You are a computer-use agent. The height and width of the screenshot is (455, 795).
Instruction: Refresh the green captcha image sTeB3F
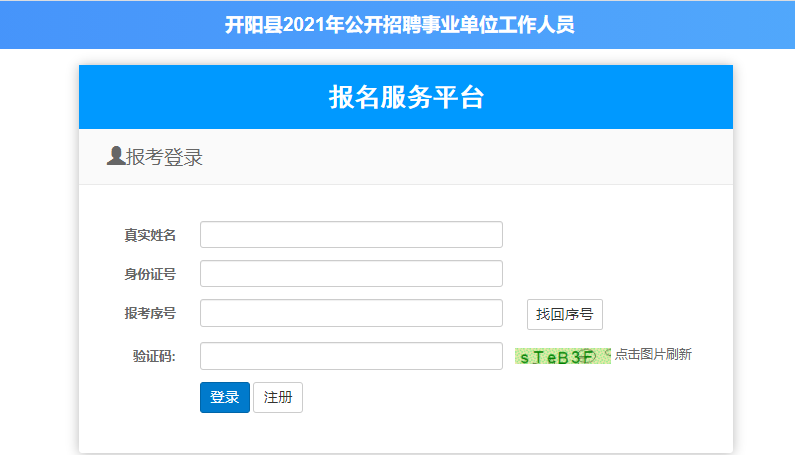563,356
